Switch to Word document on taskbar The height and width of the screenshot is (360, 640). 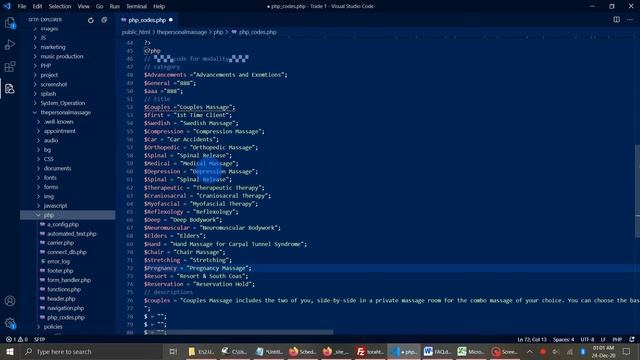(x=437, y=351)
